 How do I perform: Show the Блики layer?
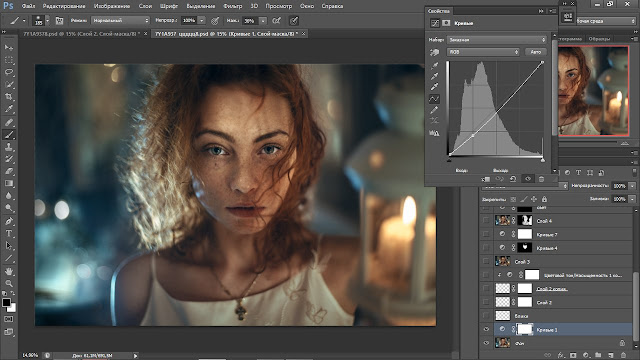(x=486, y=316)
